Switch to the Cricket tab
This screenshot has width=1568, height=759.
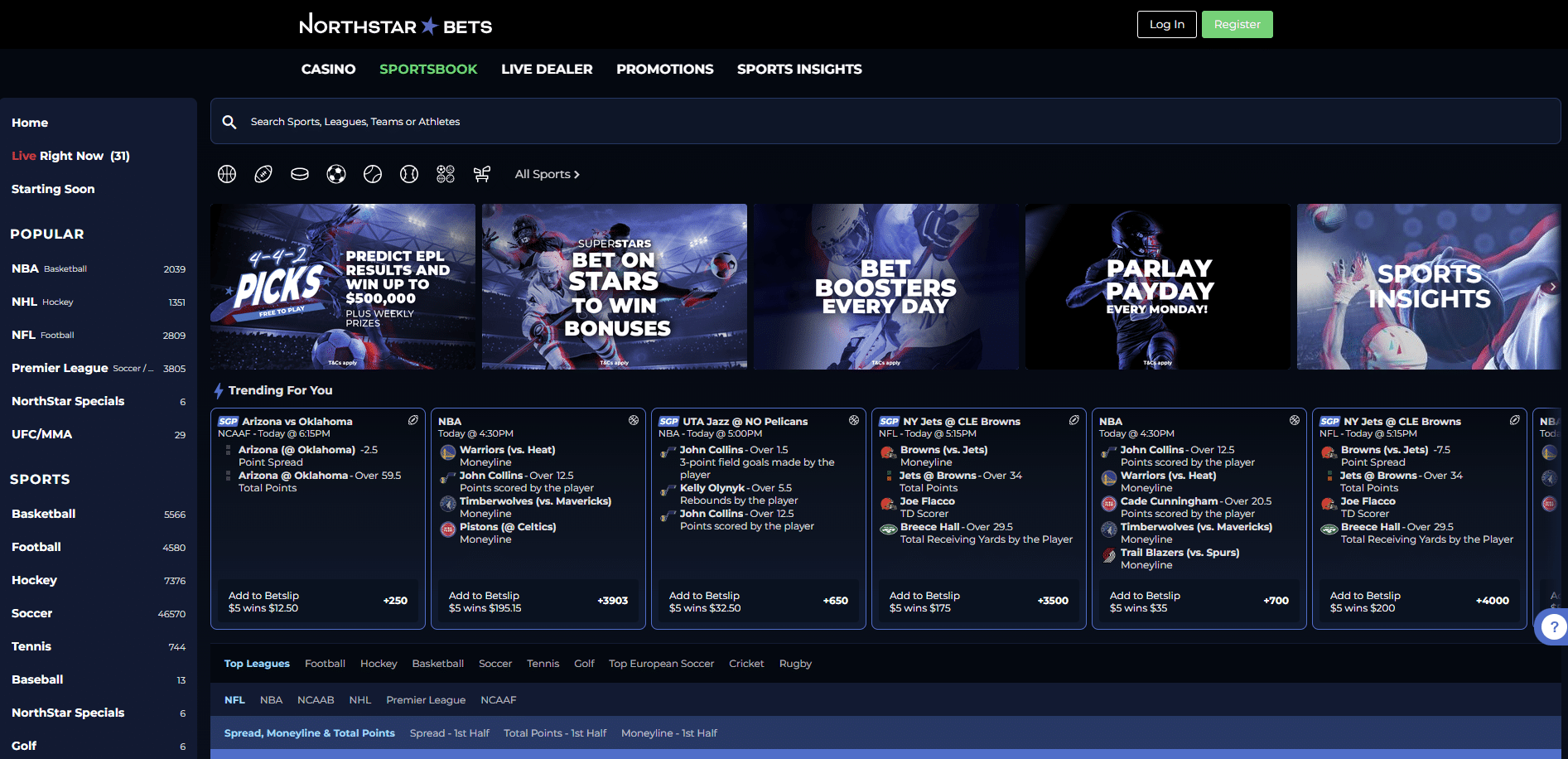[746, 664]
